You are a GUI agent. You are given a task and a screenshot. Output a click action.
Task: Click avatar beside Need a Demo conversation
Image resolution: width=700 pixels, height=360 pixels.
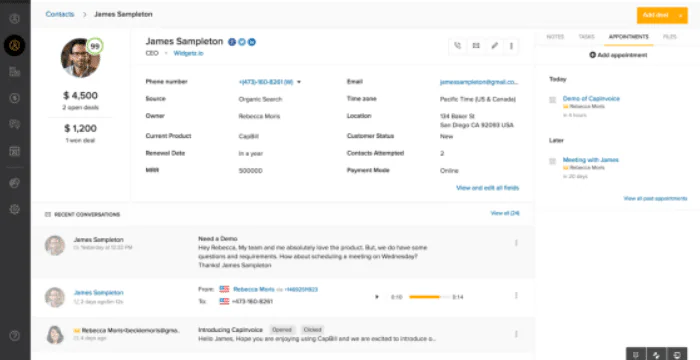55,245
